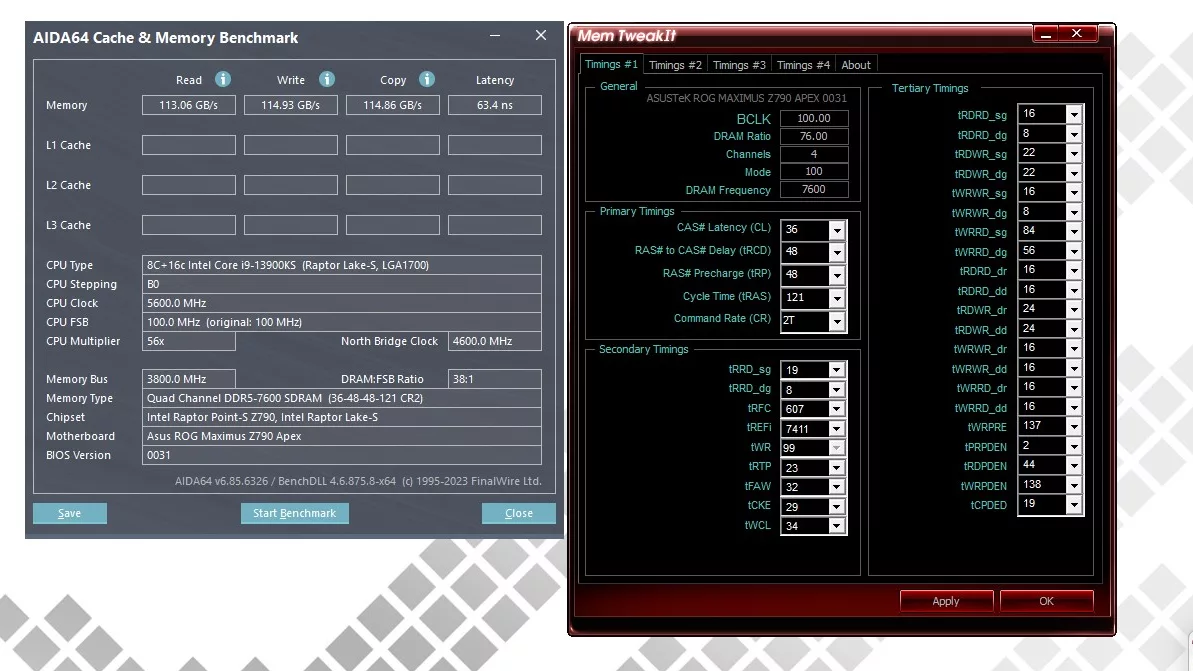The height and width of the screenshot is (671, 1193).
Task: Click the Write info icon
Action: click(326, 79)
